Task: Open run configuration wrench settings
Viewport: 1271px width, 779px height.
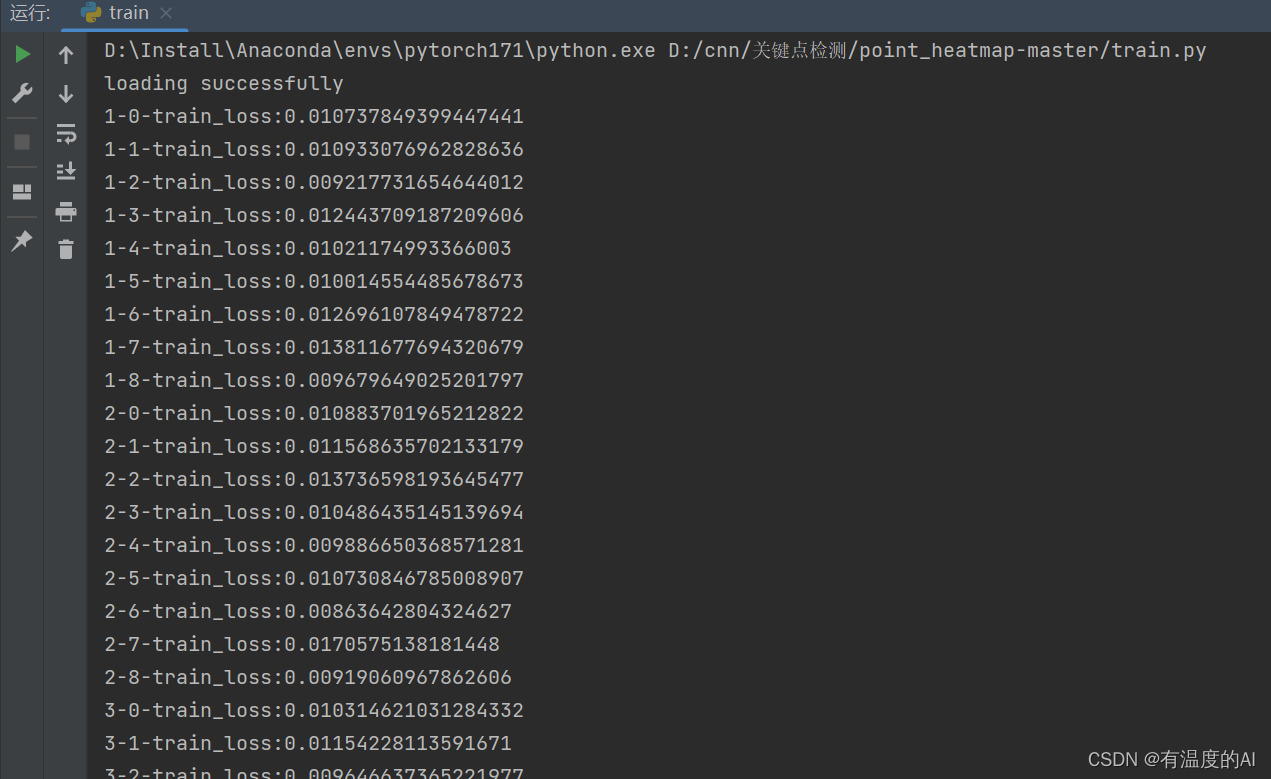Action: tap(22, 94)
